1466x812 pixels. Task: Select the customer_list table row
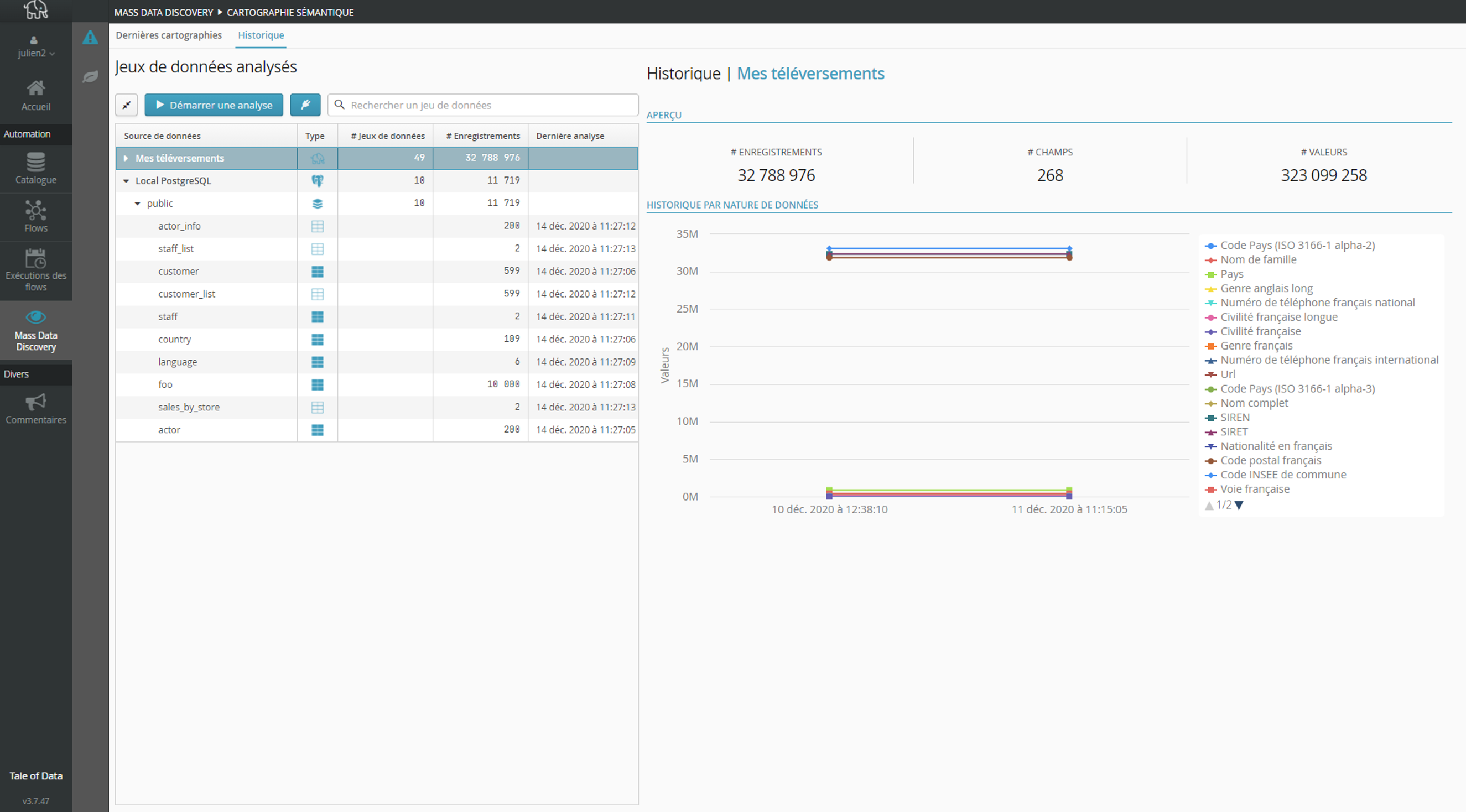click(377, 294)
